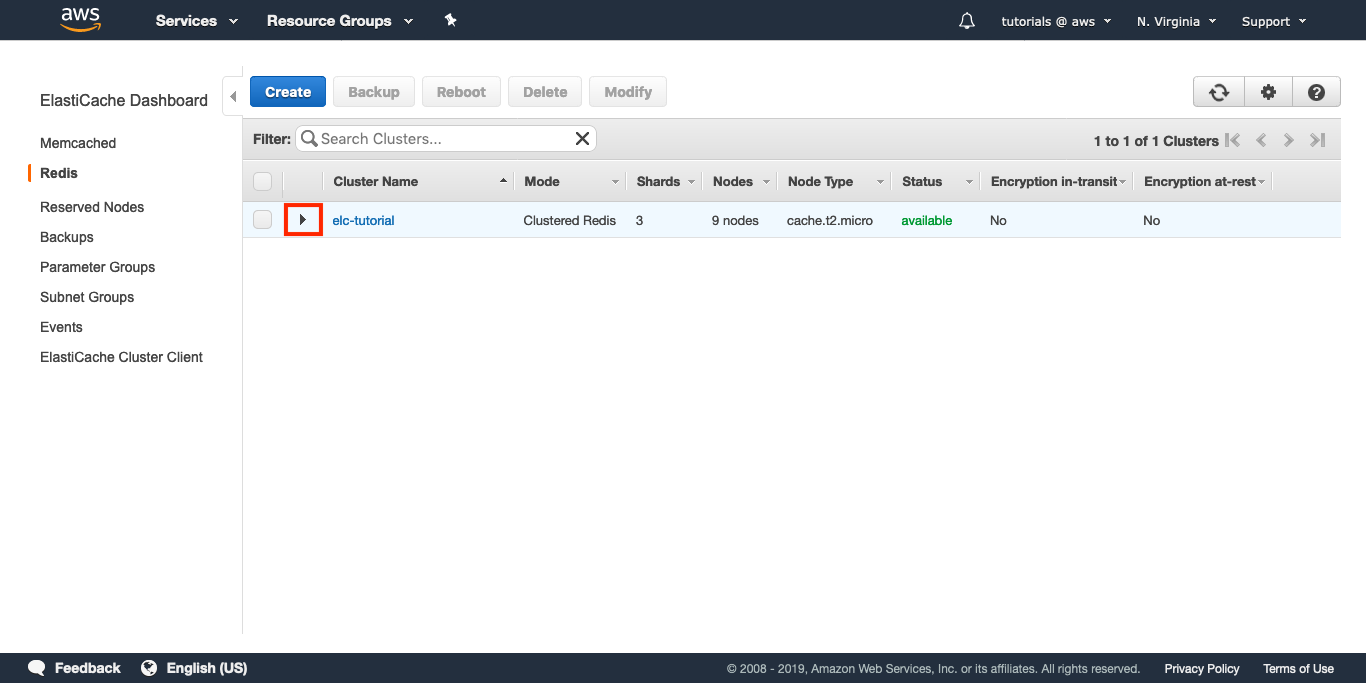Open the Mode column filter dropdown

615,182
